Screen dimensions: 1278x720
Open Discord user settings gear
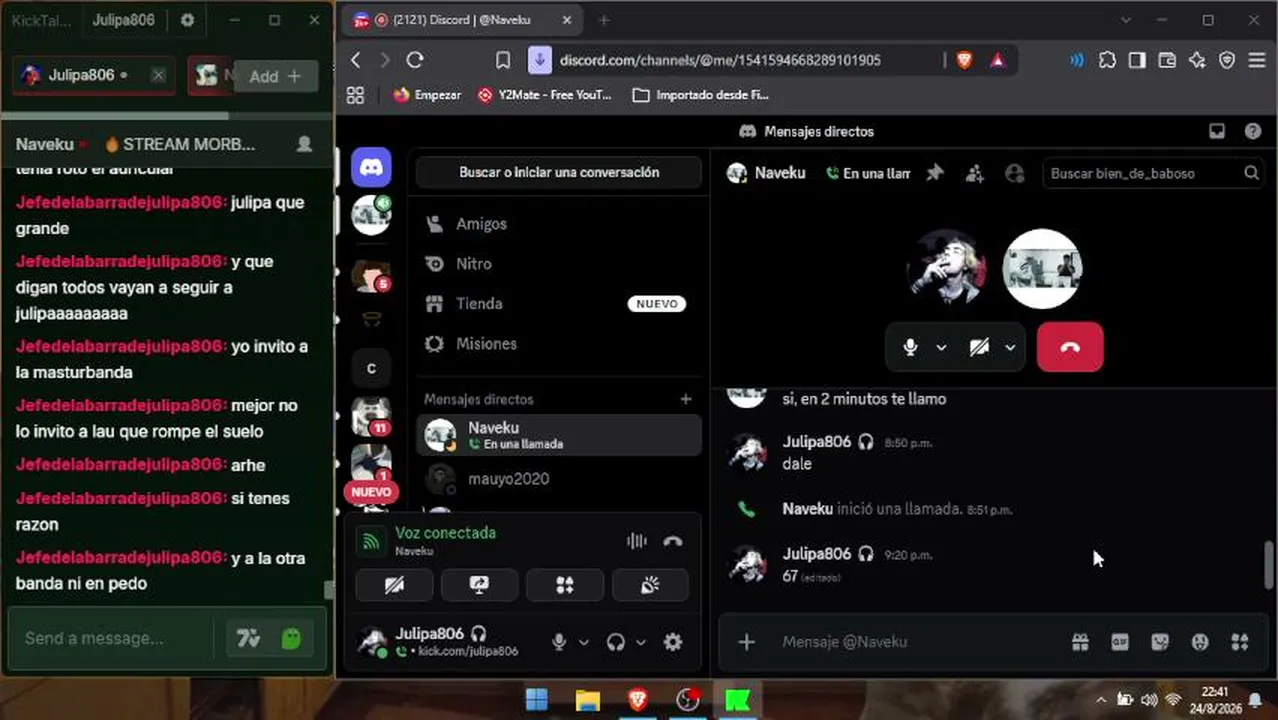(x=673, y=642)
